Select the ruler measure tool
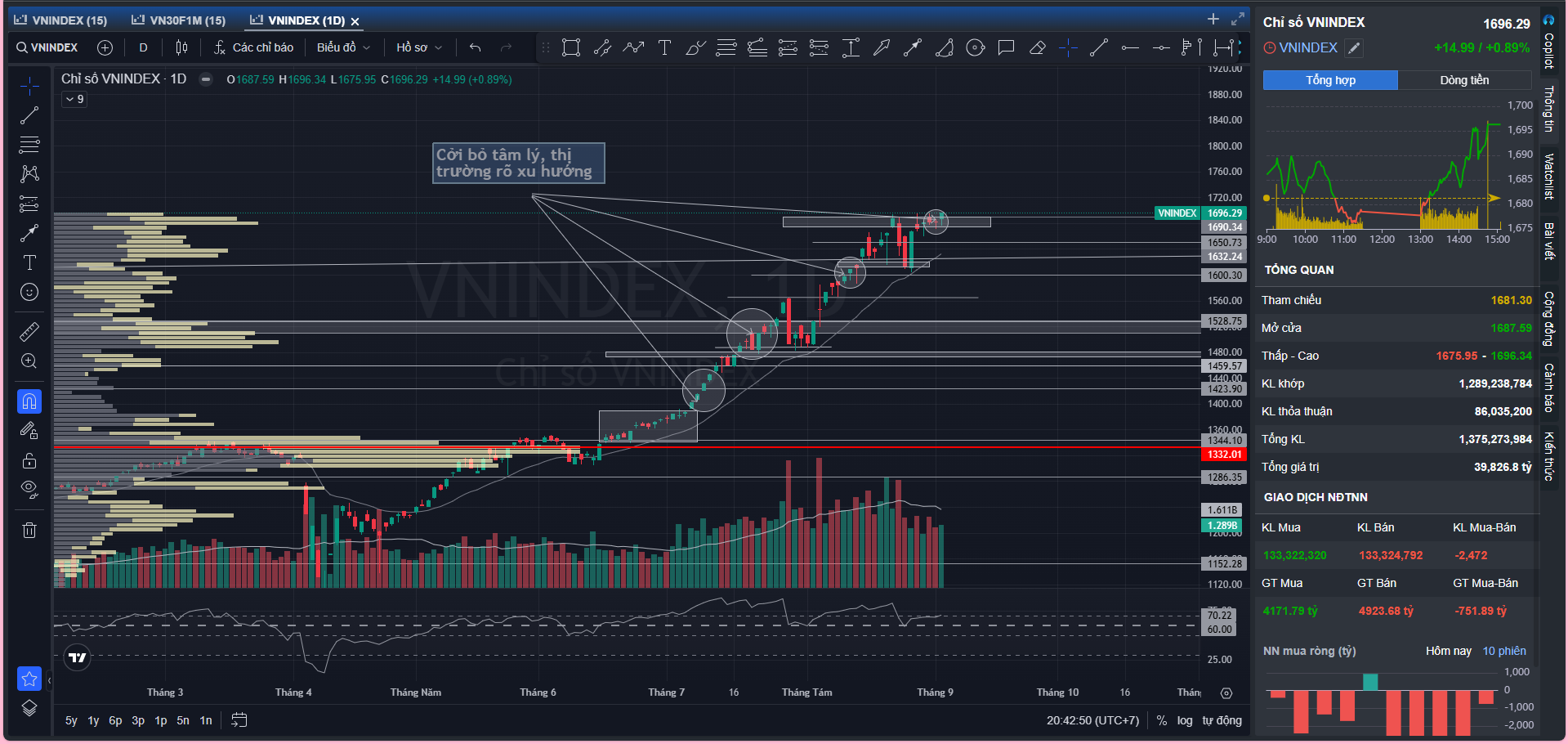The height and width of the screenshot is (744, 1568). click(29, 331)
